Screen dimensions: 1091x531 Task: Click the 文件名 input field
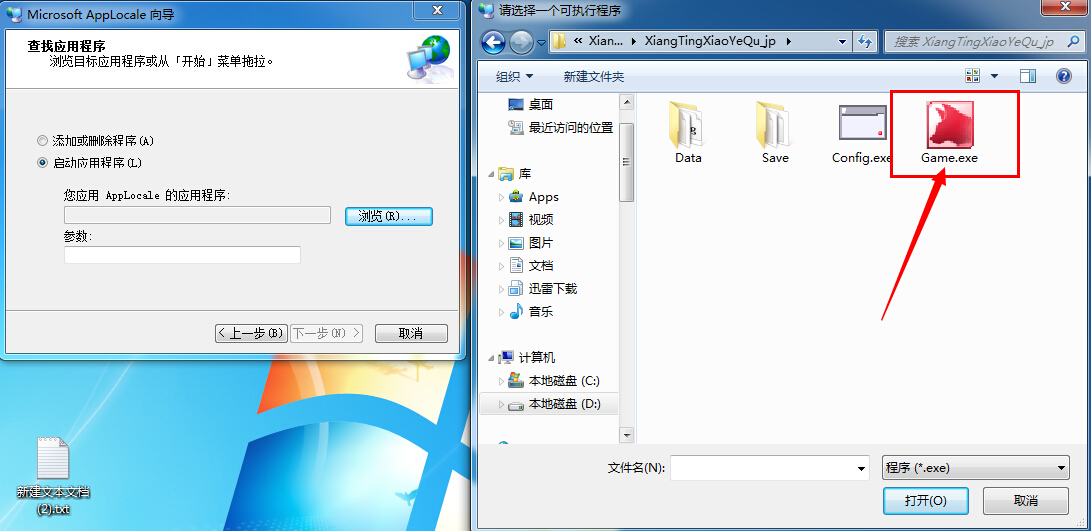tap(762, 468)
